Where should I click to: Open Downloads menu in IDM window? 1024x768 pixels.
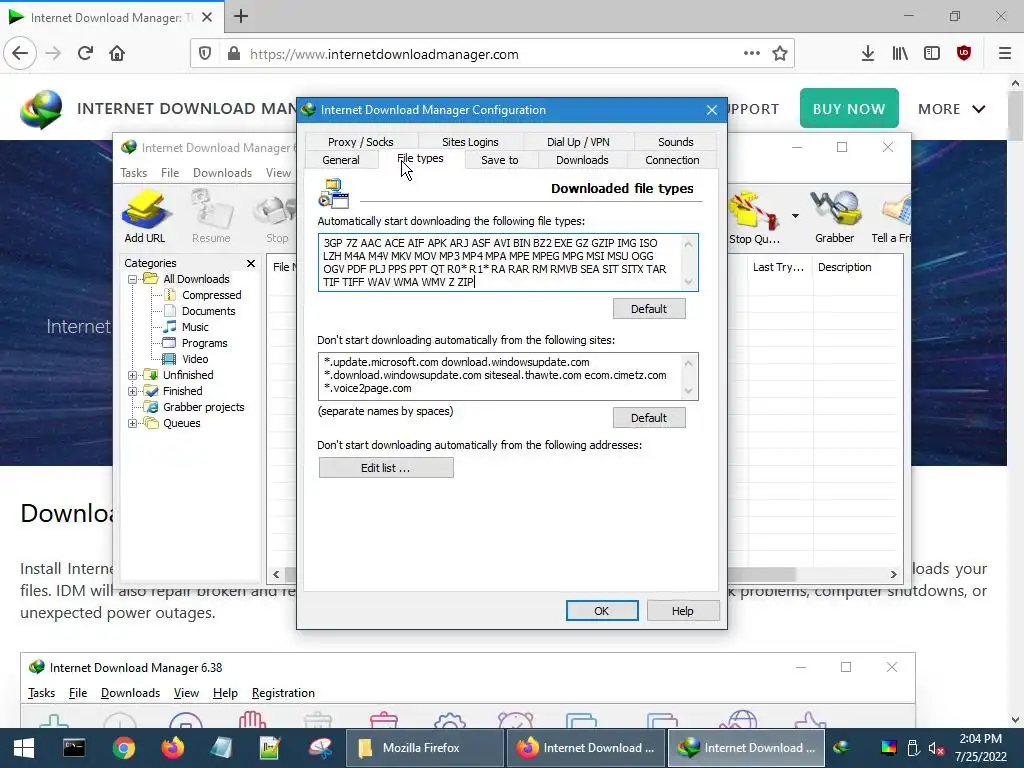click(222, 173)
